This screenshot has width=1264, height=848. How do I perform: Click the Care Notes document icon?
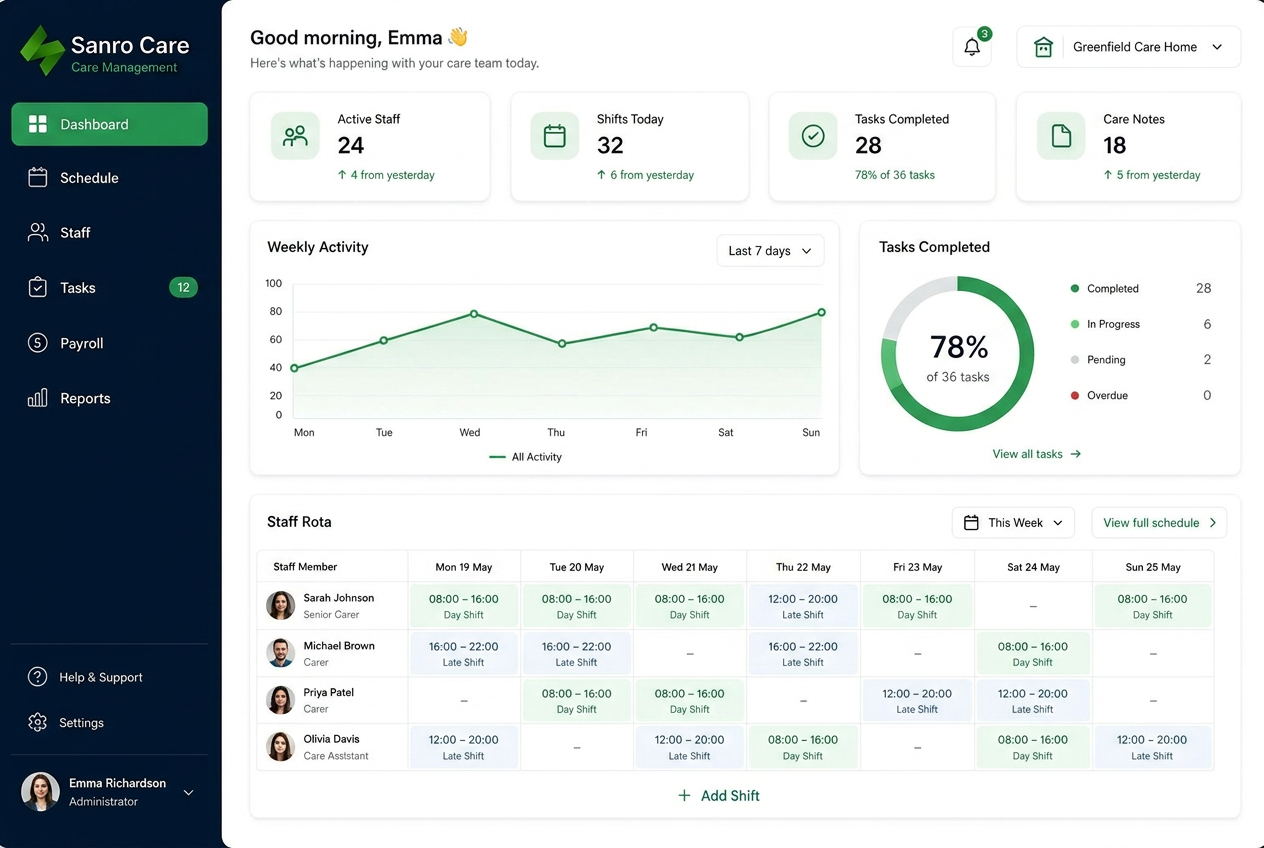coord(1061,136)
